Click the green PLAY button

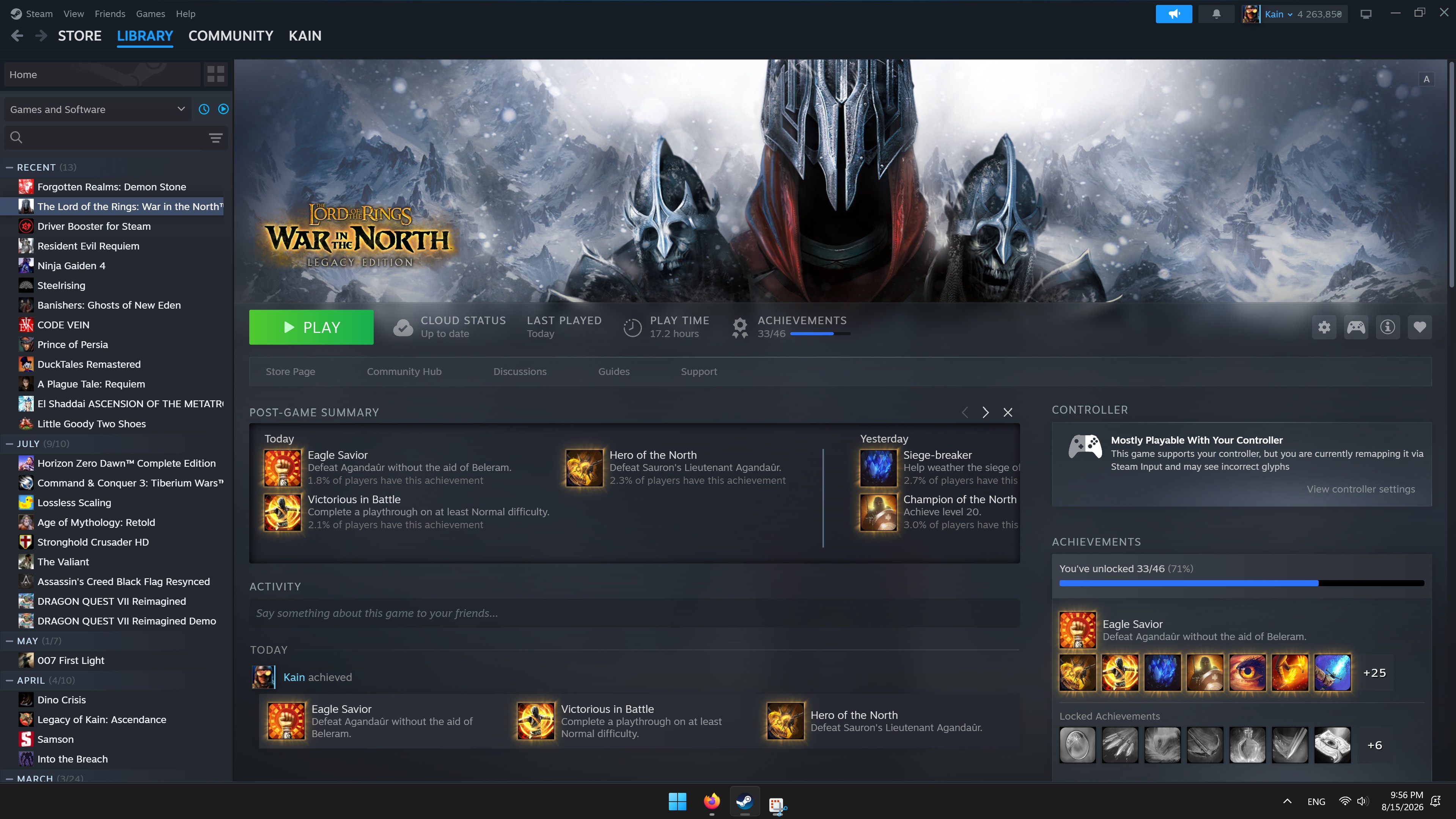click(311, 327)
